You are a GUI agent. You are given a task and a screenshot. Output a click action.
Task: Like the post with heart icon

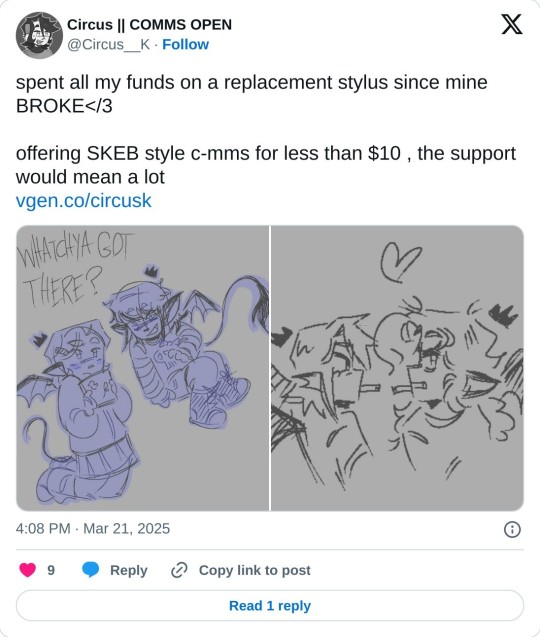click(28, 570)
